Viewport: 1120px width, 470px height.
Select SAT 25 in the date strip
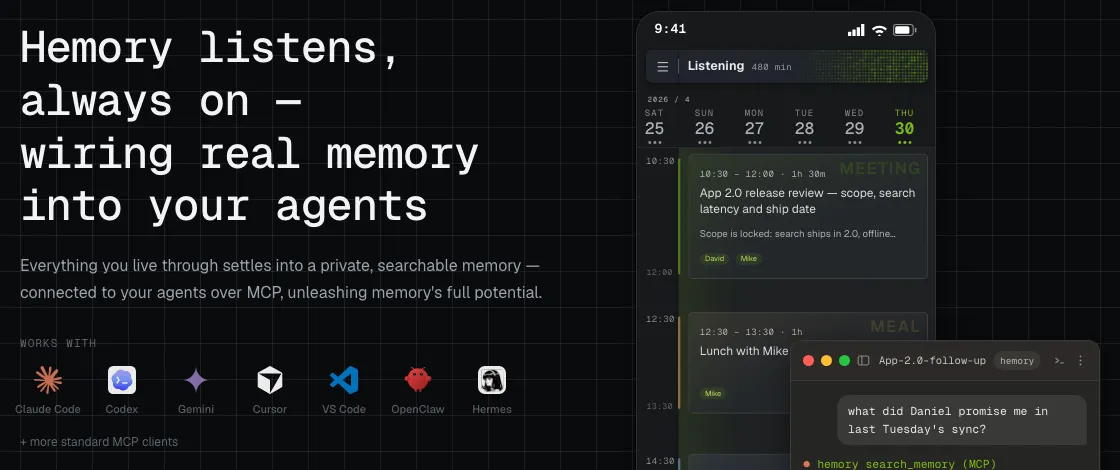pos(654,126)
